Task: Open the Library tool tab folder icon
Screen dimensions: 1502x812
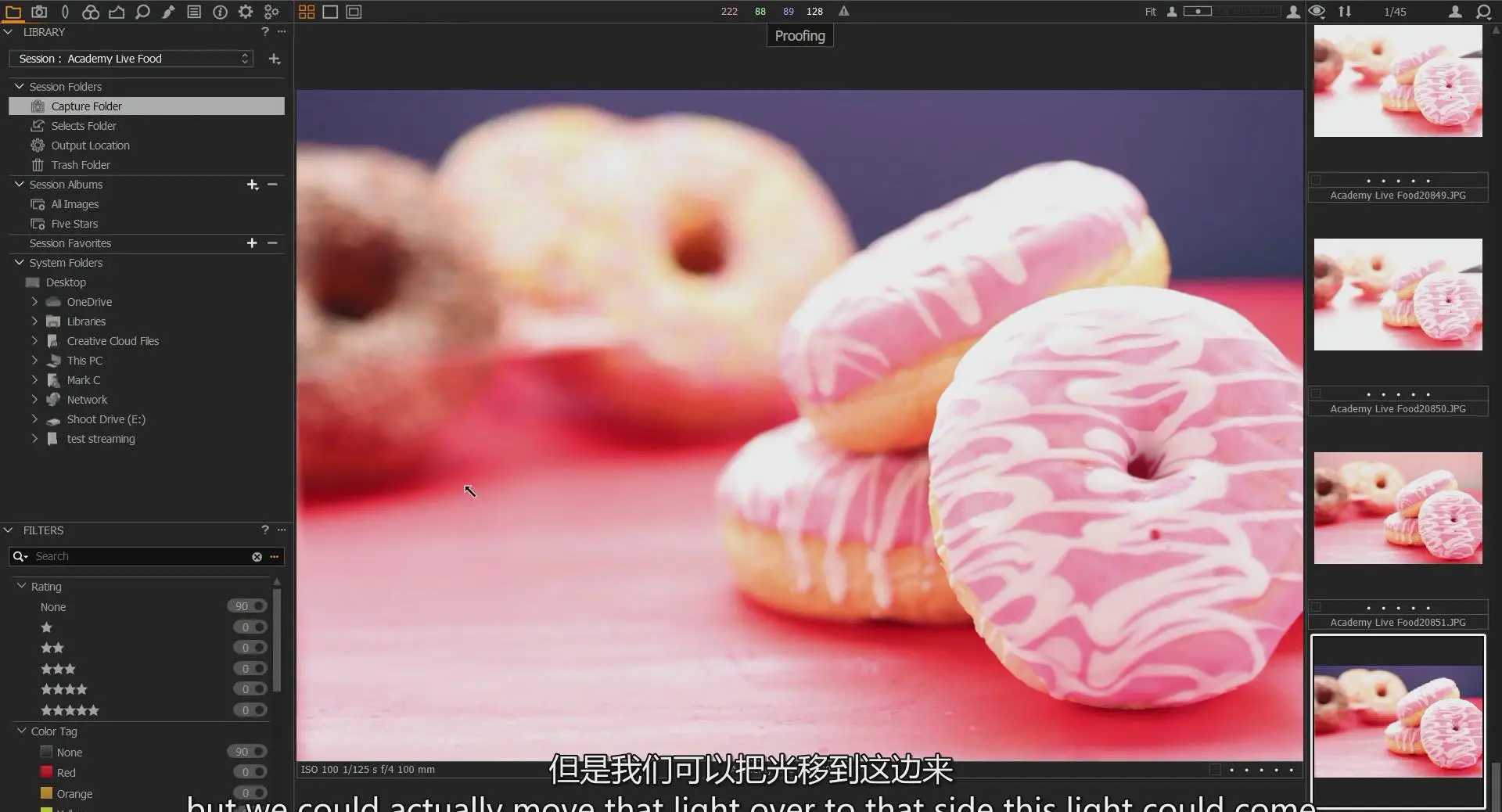Action: click(x=13, y=12)
